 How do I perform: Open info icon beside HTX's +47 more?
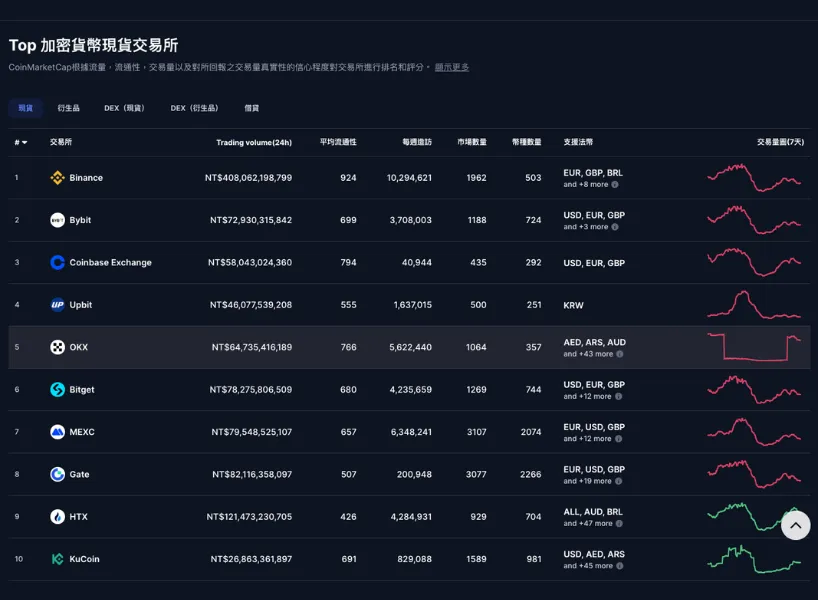[x=619, y=523]
